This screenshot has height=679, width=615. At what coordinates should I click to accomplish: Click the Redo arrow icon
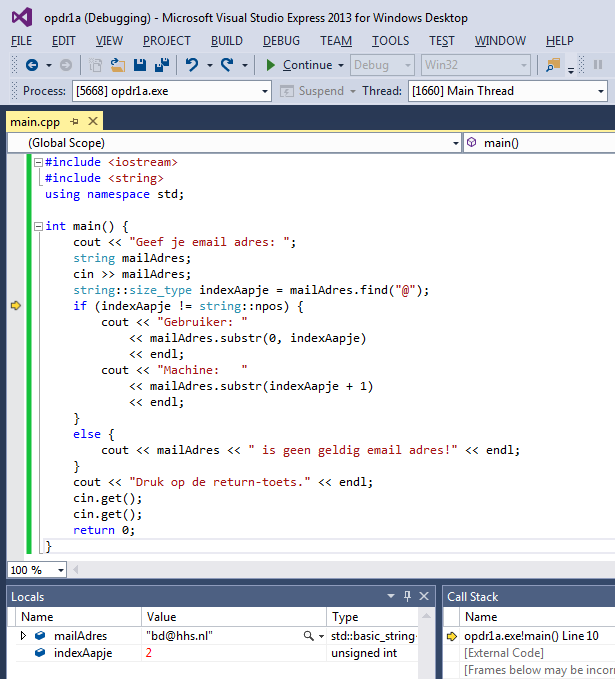click(228, 65)
